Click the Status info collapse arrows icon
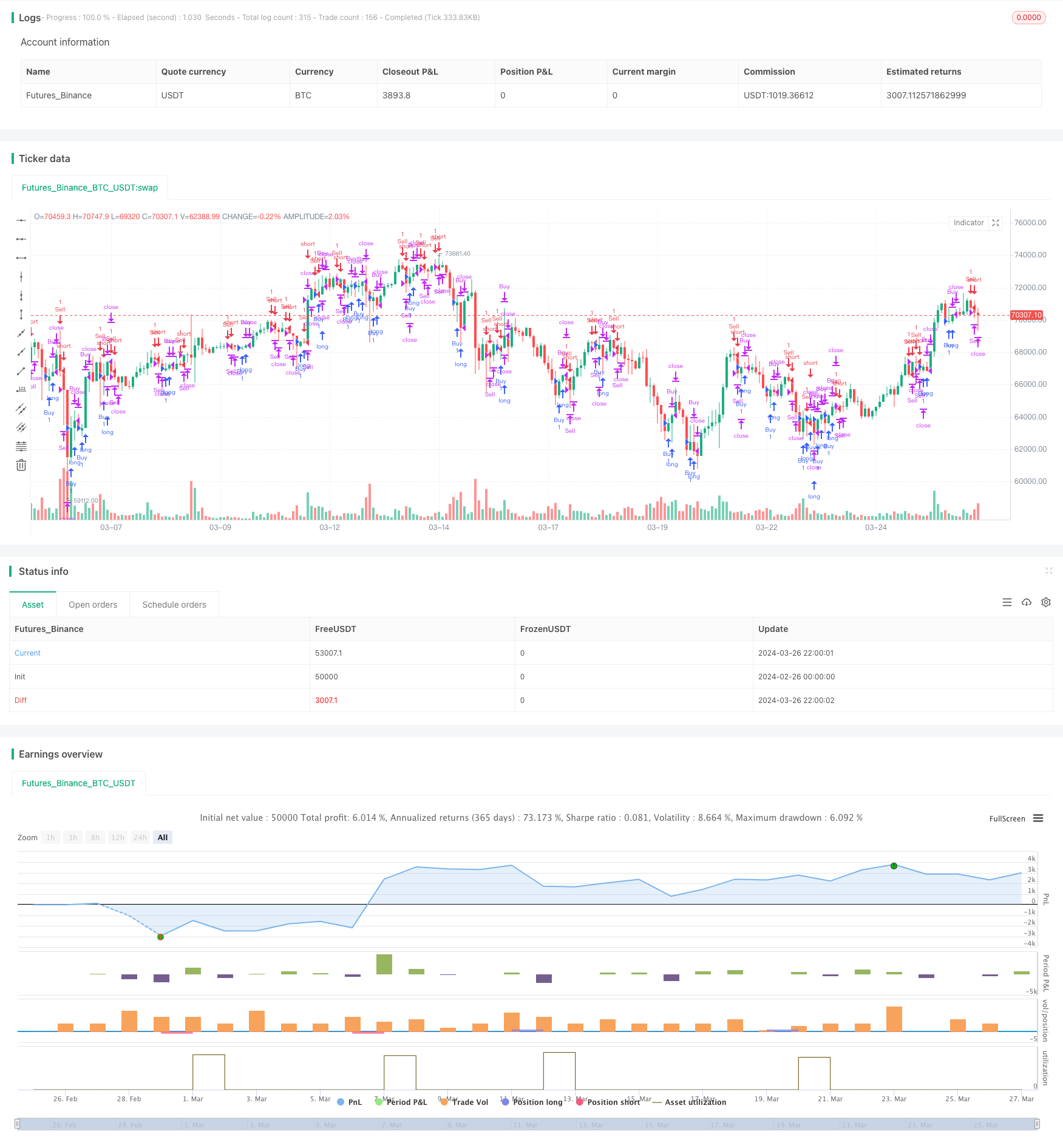 (x=1048, y=571)
